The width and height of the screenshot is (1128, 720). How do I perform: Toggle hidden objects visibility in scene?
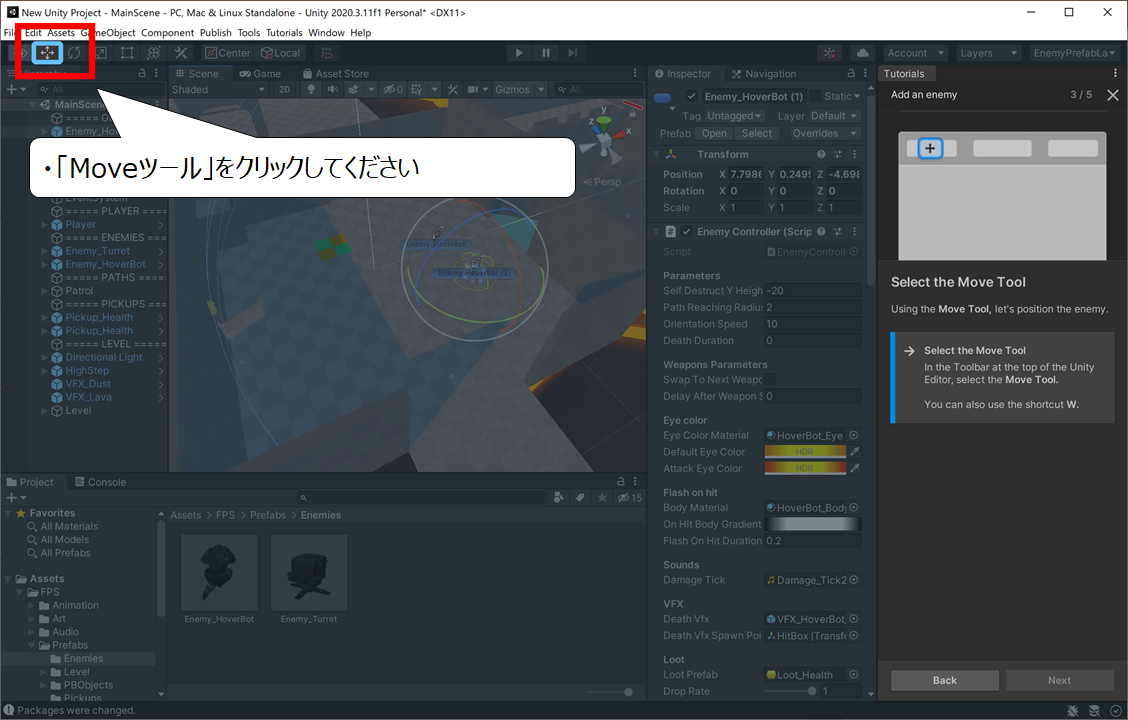pyautogui.click(x=393, y=89)
